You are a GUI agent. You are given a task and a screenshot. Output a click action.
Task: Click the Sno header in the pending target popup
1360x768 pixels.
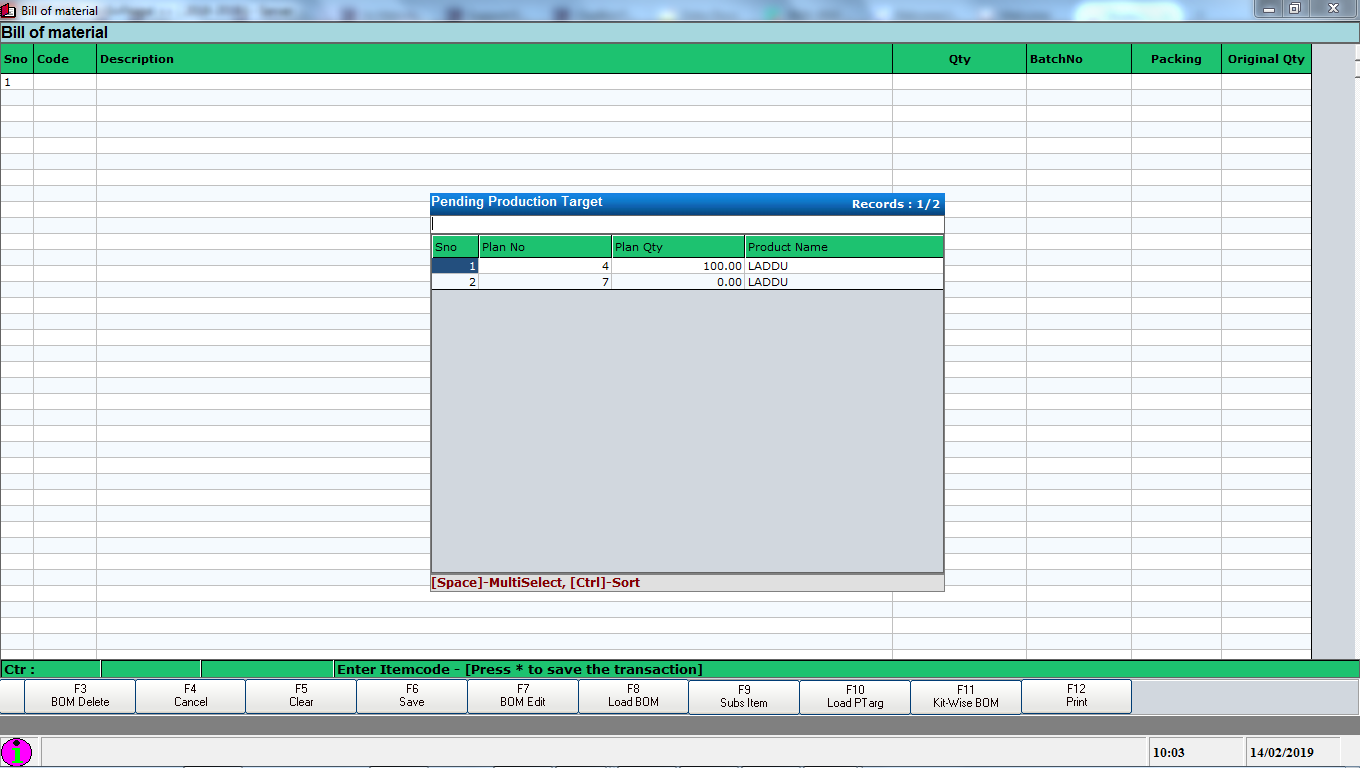pos(455,247)
